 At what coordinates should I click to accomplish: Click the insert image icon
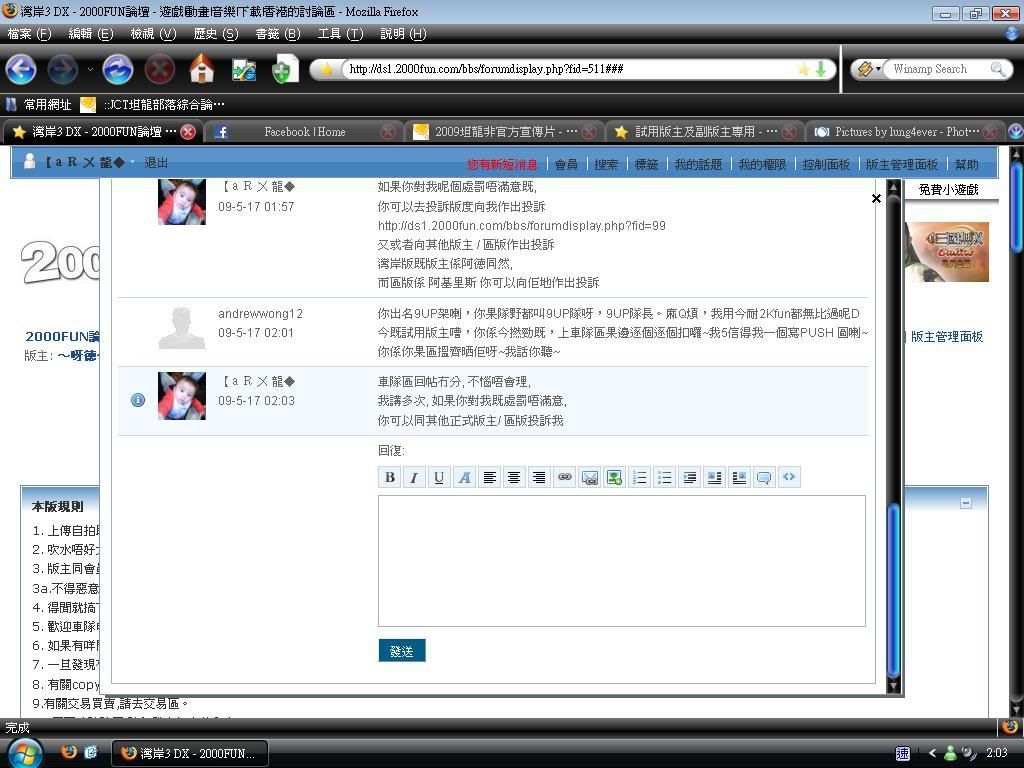point(614,478)
